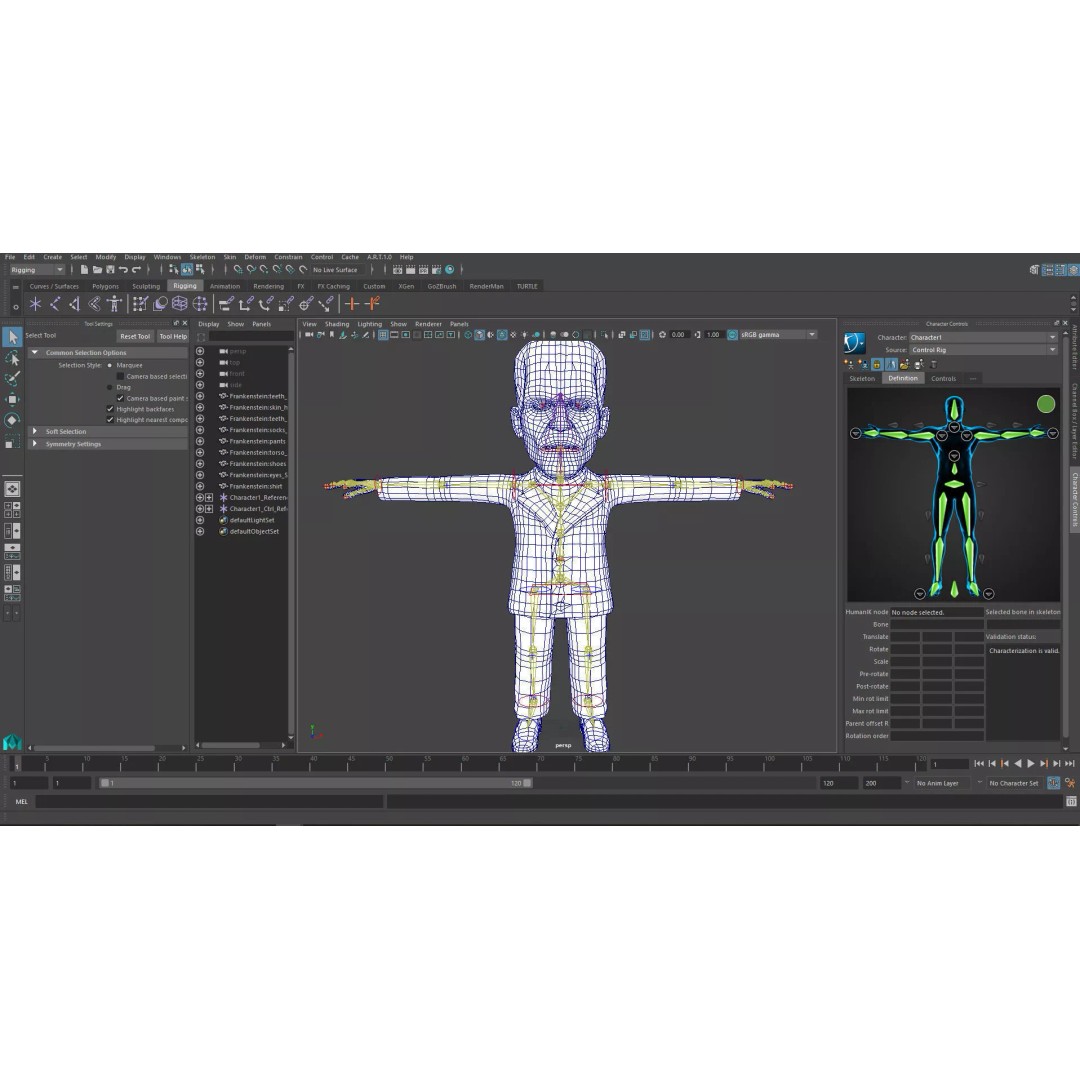
Task: Expand the Soft Selection section
Action: 34,431
